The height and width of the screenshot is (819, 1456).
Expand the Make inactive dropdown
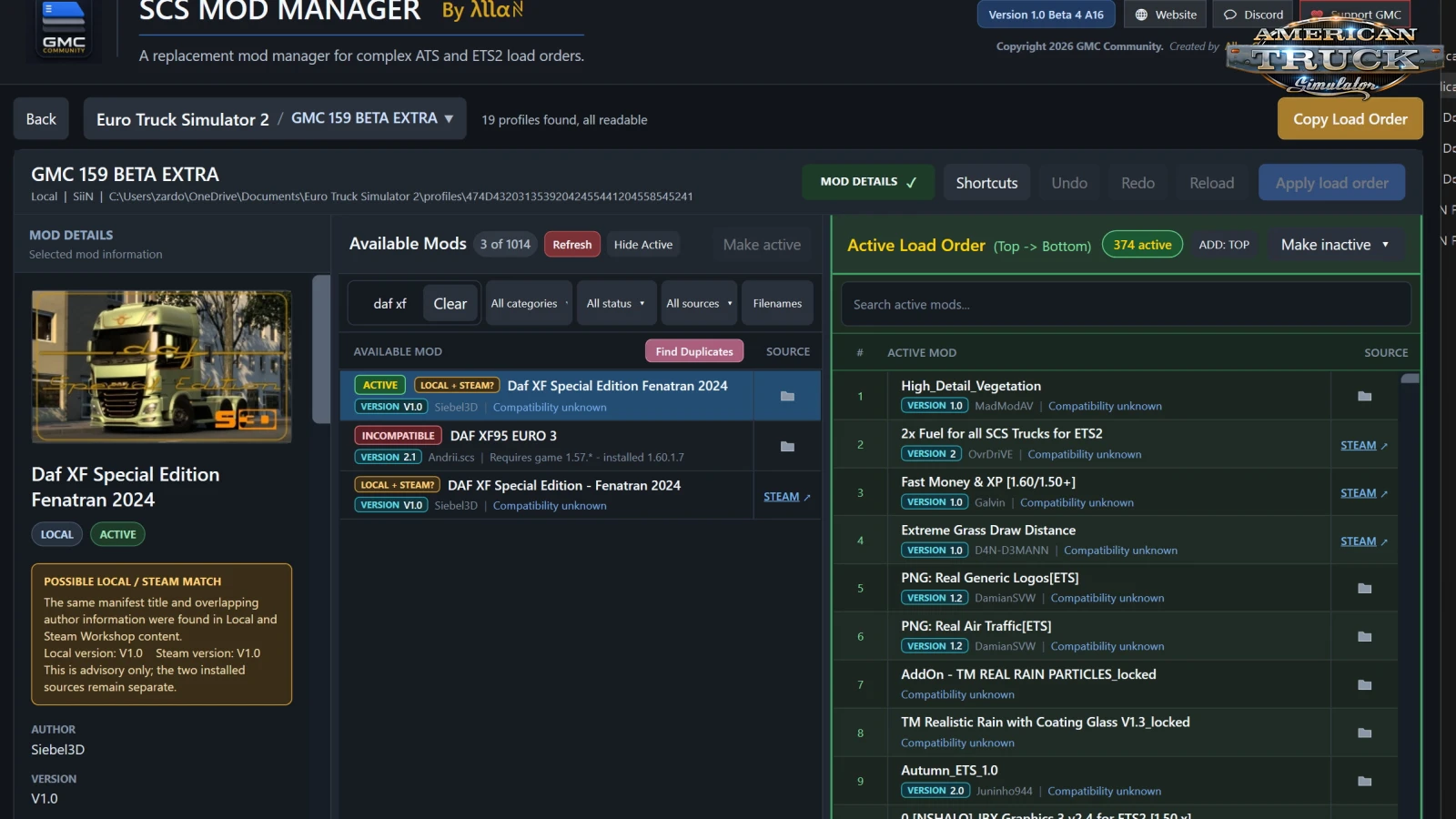click(1335, 245)
